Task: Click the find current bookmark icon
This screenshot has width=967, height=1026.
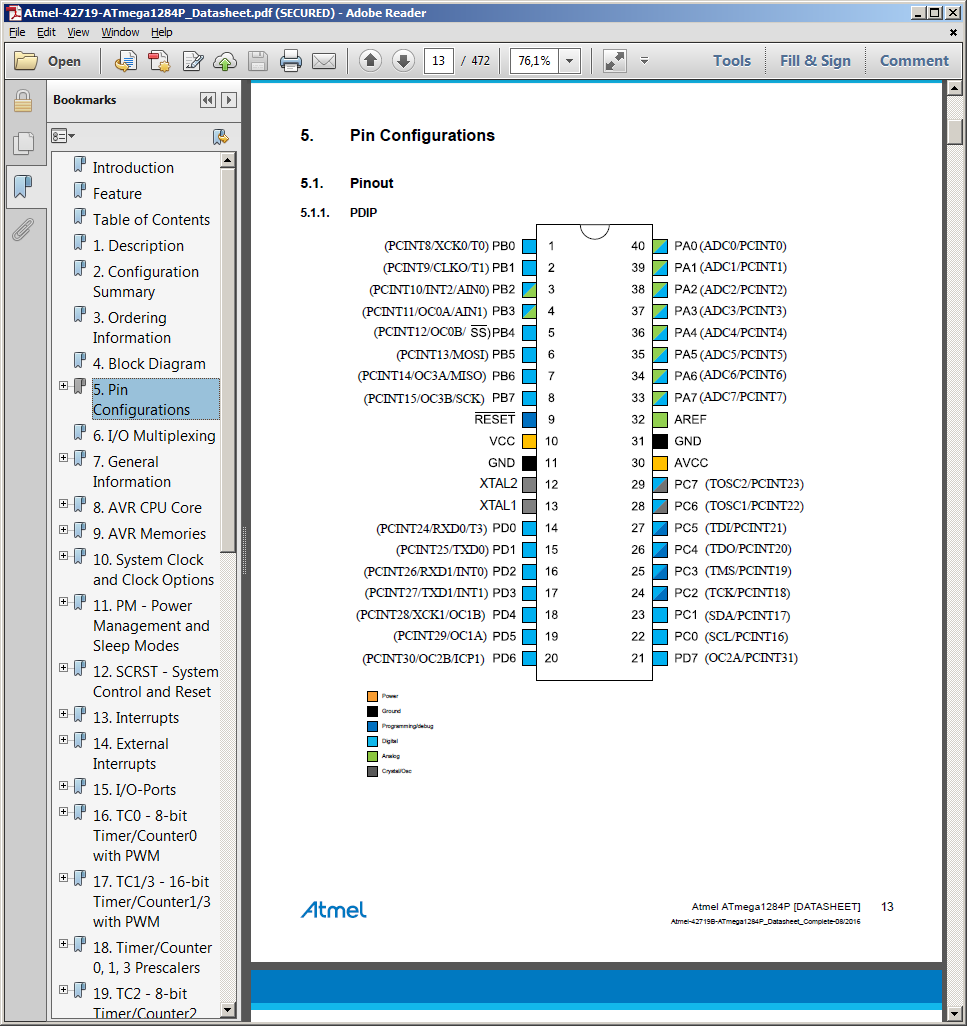Action: [220, 136]
